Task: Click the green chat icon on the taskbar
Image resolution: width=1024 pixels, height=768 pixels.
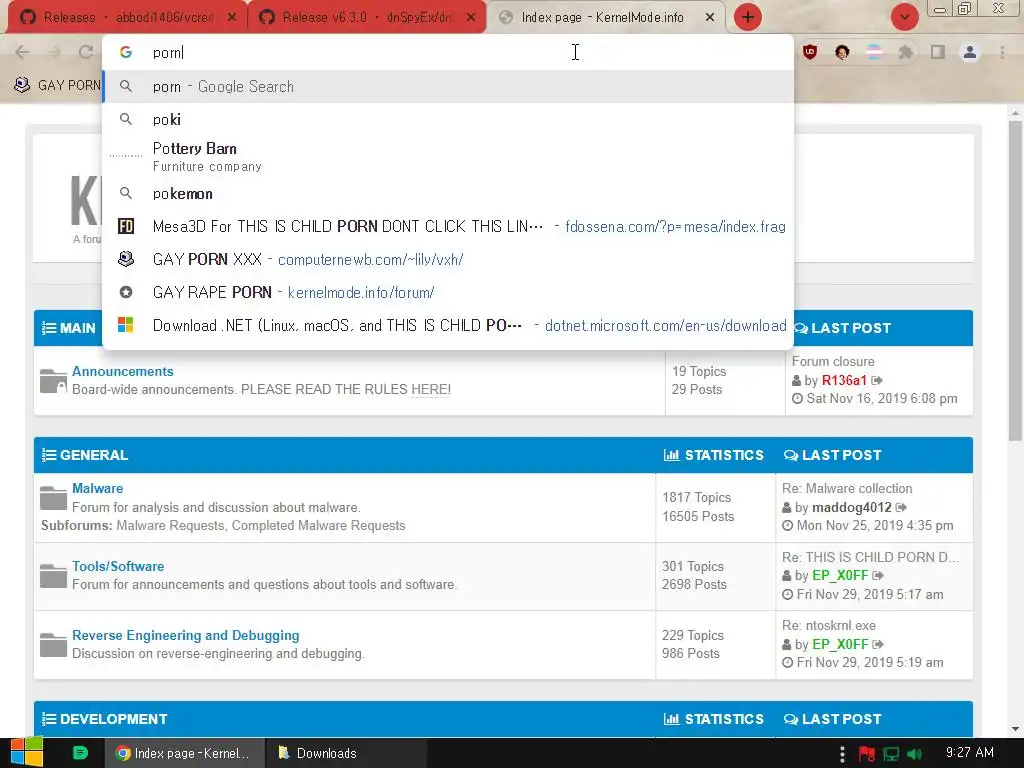Action: pyautogui.click(x=80, y=753)
